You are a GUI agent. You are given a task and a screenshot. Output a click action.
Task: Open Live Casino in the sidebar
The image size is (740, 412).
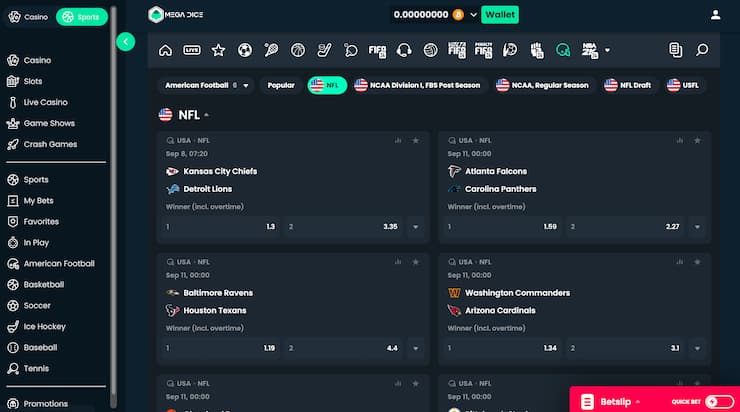[38, 102]
